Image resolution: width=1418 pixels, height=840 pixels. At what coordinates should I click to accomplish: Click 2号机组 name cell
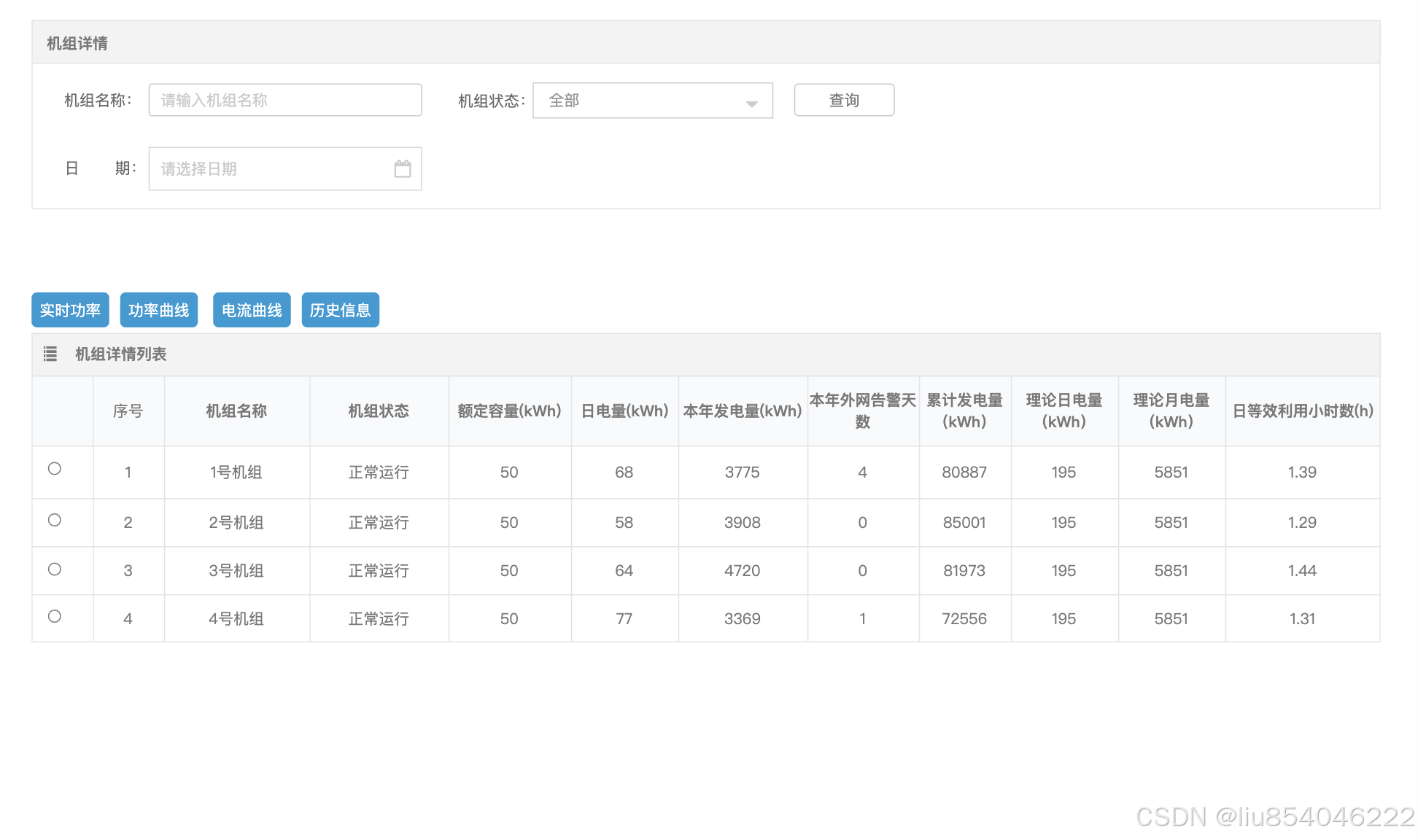click(x=236, y=523)
